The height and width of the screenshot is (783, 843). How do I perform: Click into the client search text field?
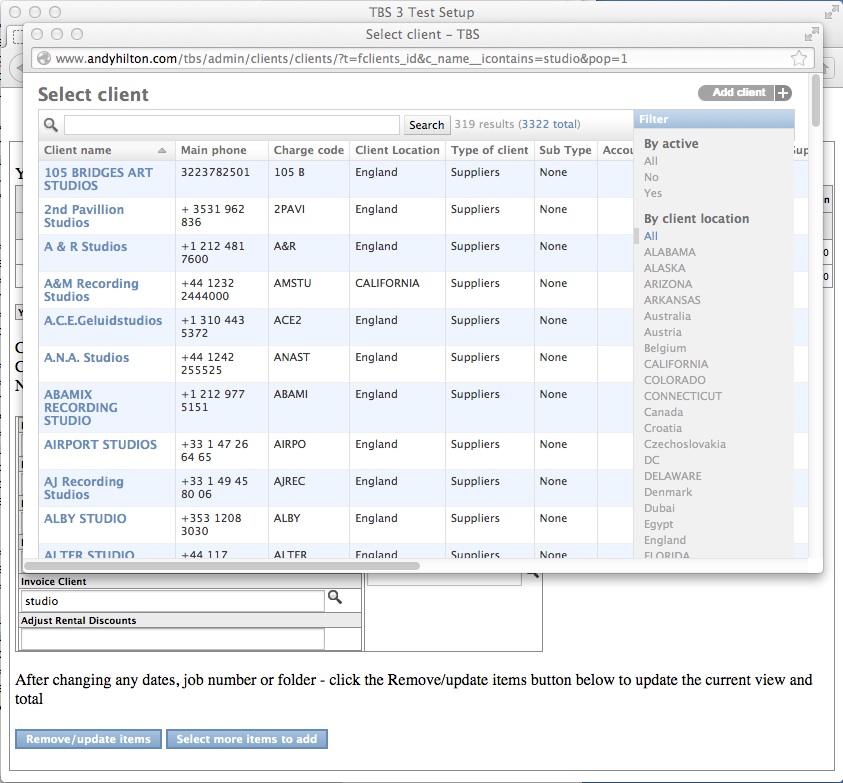pyautogui.click(x=232, y=125)
